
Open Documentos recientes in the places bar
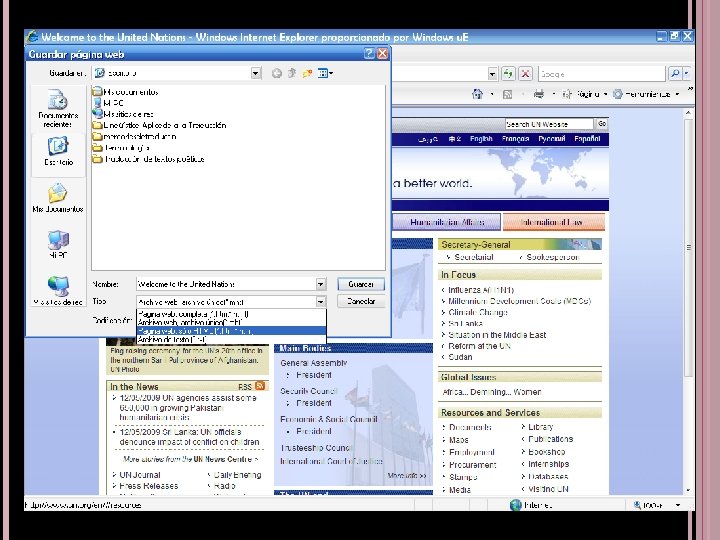tap(58, 109)
